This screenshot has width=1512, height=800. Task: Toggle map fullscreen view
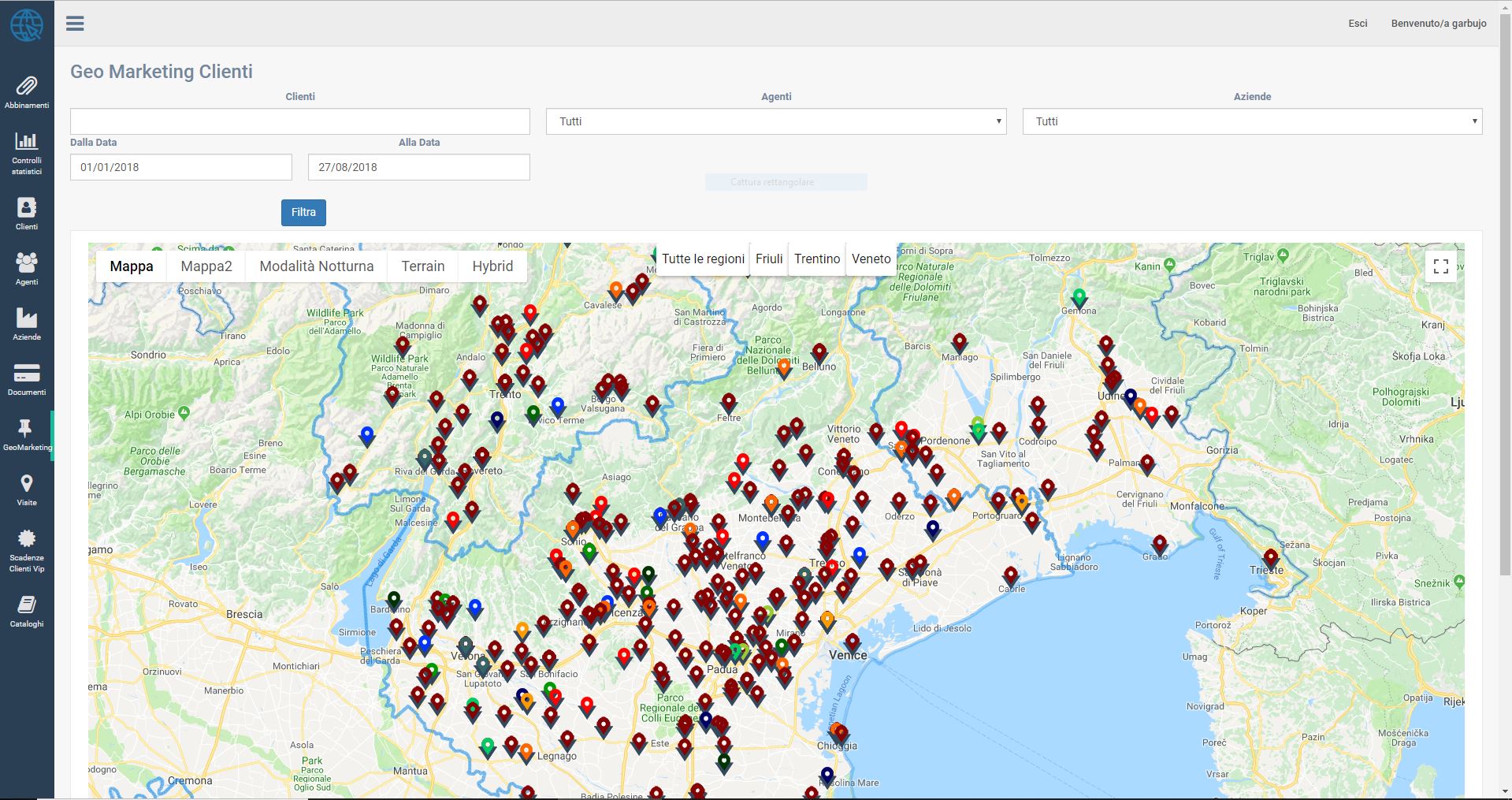click(x=1440, y=266)
